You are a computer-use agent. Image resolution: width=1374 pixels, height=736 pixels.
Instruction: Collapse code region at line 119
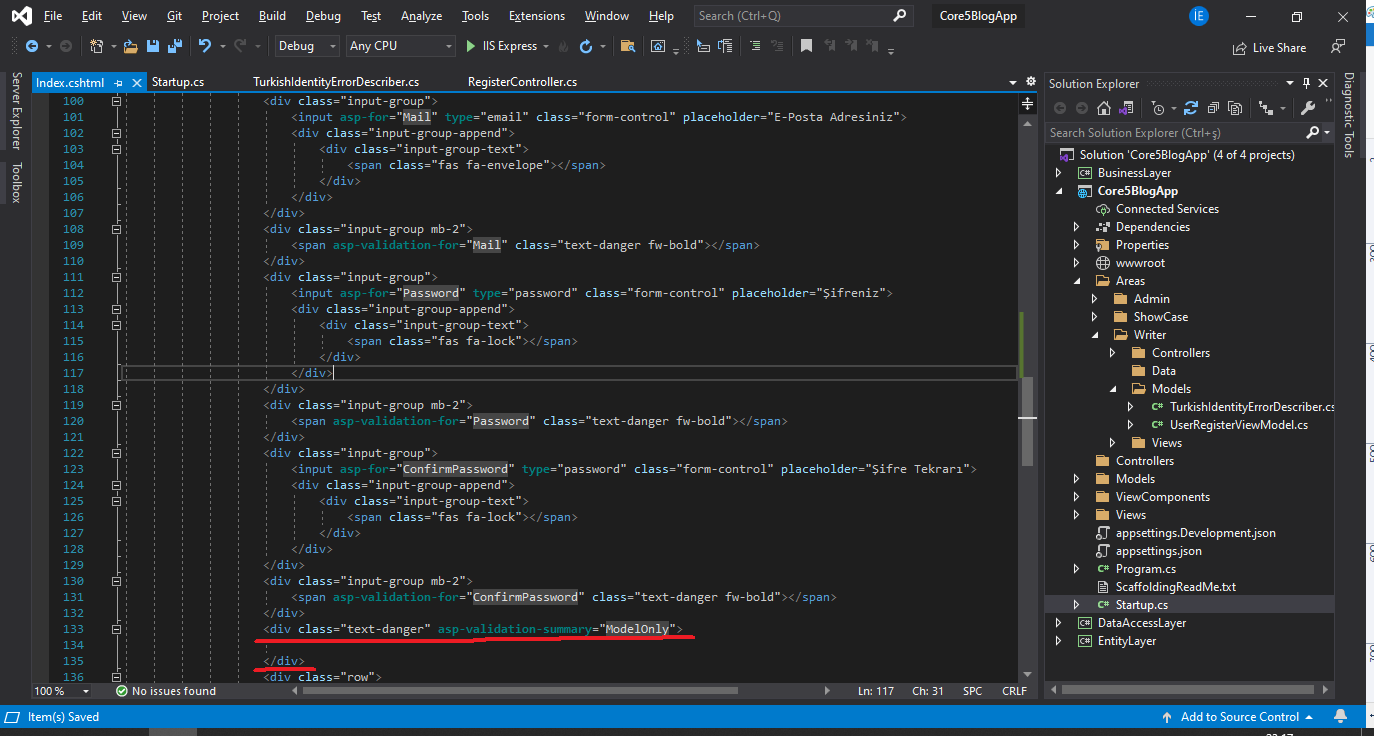pos(117,405)
